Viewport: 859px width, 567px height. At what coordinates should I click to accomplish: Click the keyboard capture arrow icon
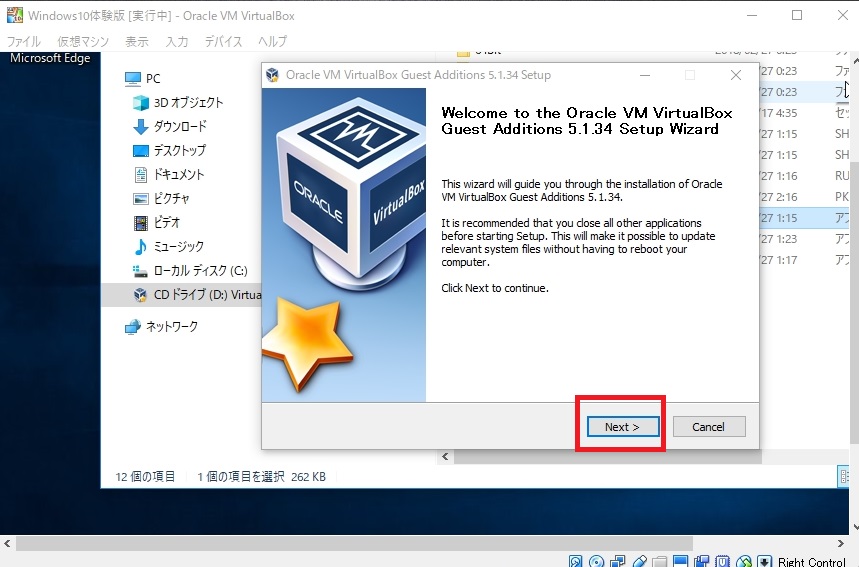tap(765, 561)
